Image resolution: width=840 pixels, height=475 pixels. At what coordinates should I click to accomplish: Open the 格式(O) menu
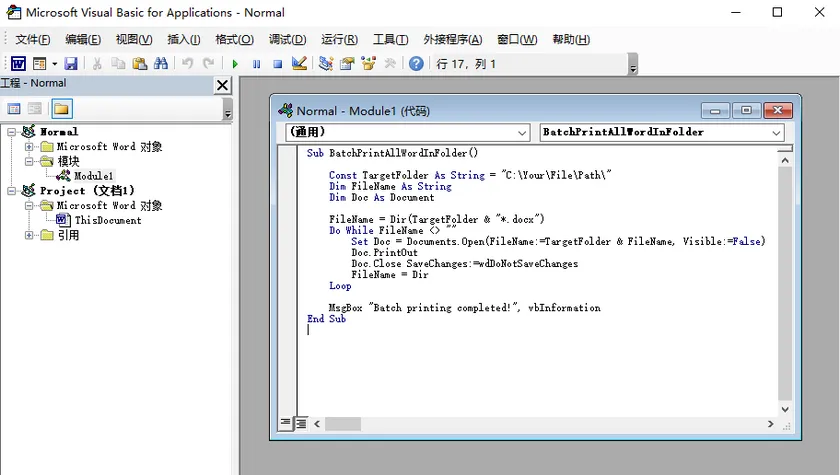click(235, 40)
